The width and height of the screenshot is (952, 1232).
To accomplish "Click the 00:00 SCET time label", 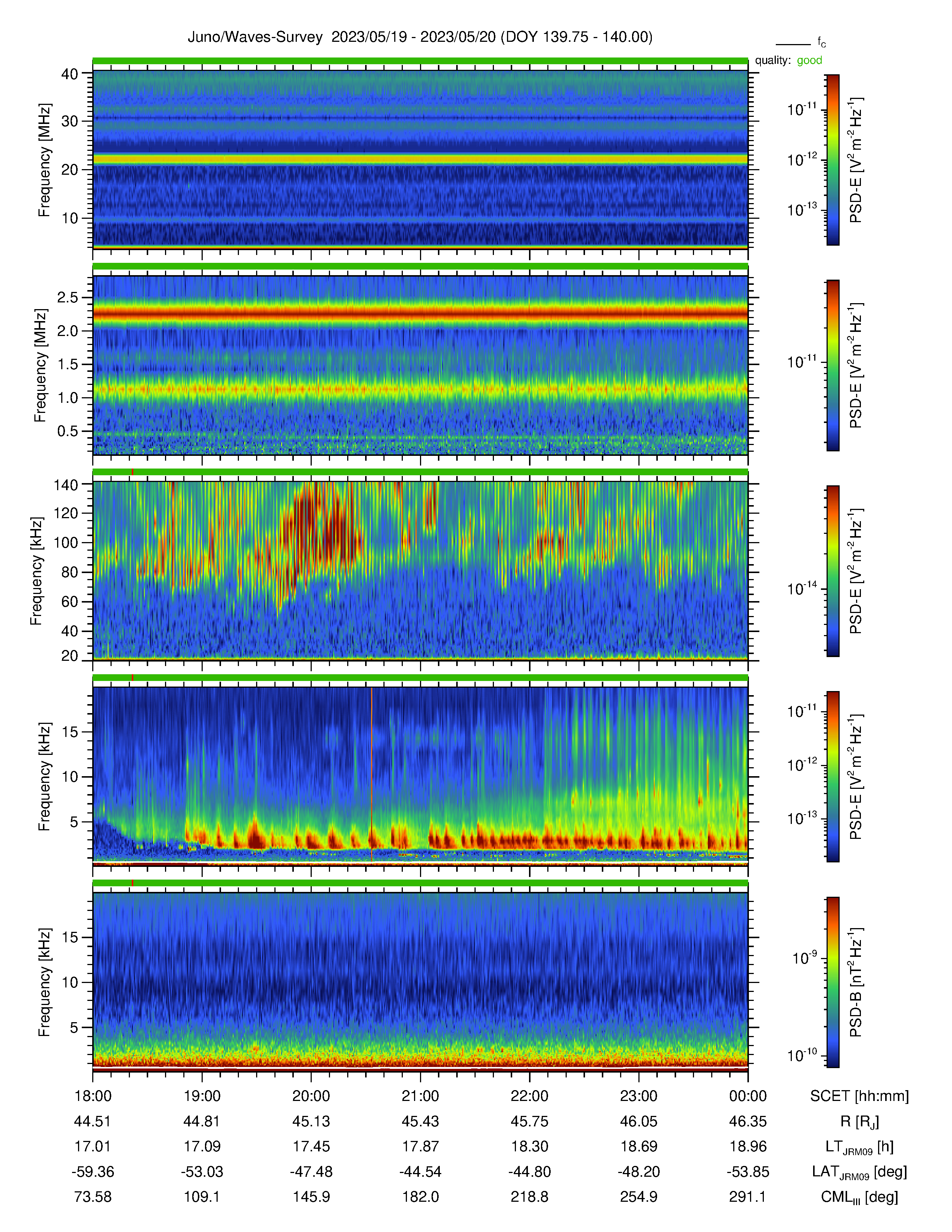I will pos(748,1096).
